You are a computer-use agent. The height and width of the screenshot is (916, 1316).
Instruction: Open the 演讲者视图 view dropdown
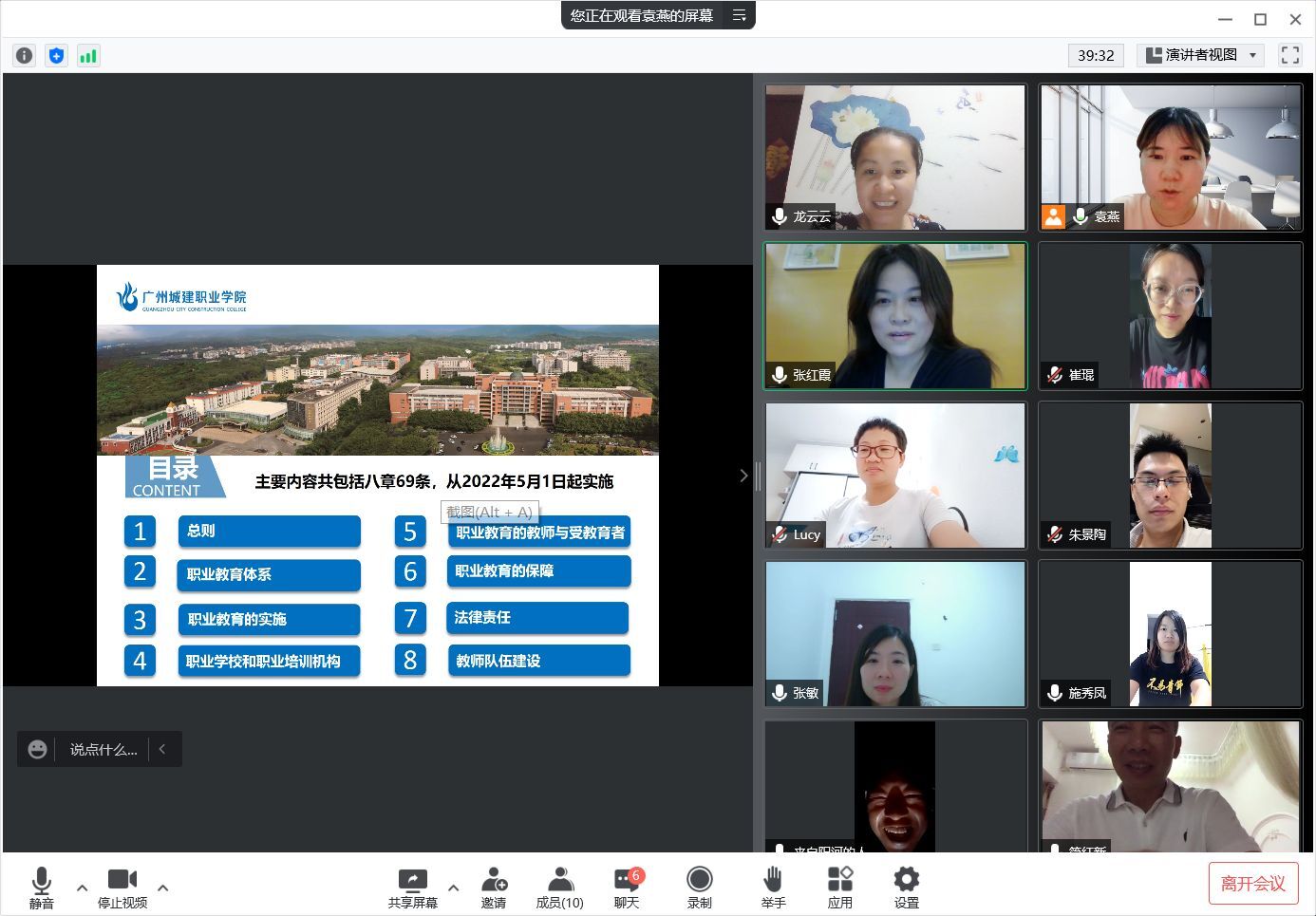1201,55
